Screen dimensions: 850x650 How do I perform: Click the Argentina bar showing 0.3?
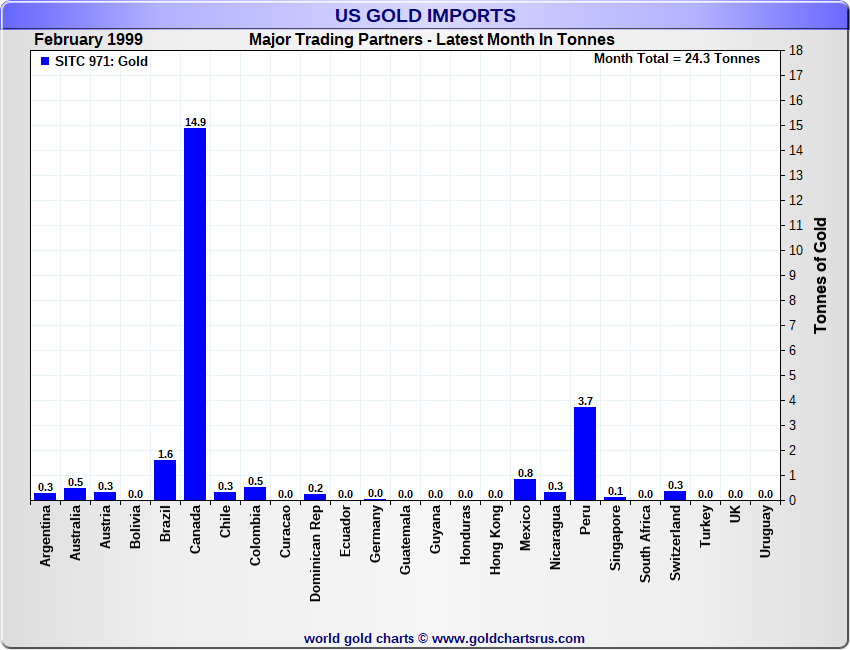point(45,496)
